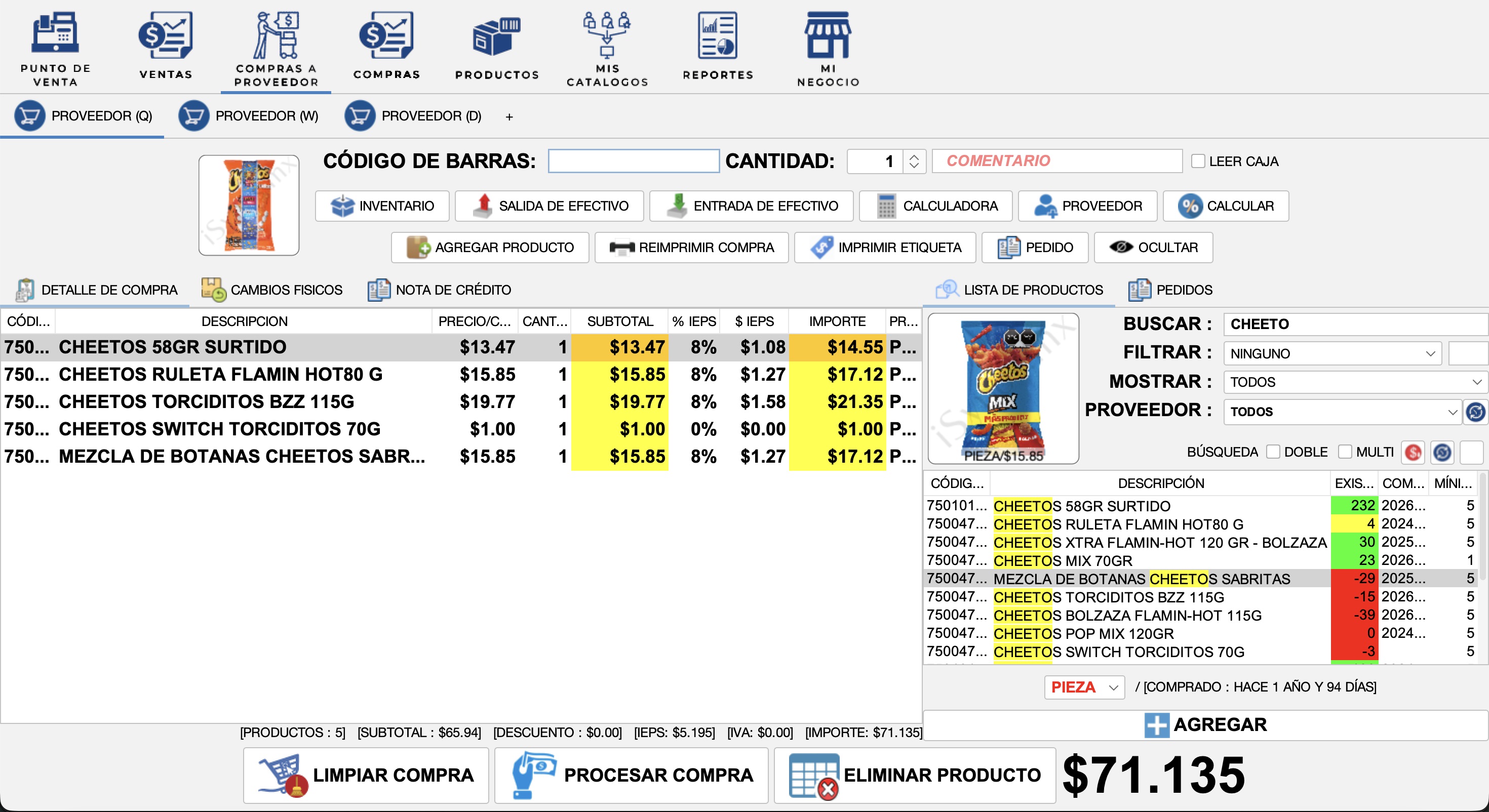
Task: Click Procesar Compra button
Action: click(631, 775)
